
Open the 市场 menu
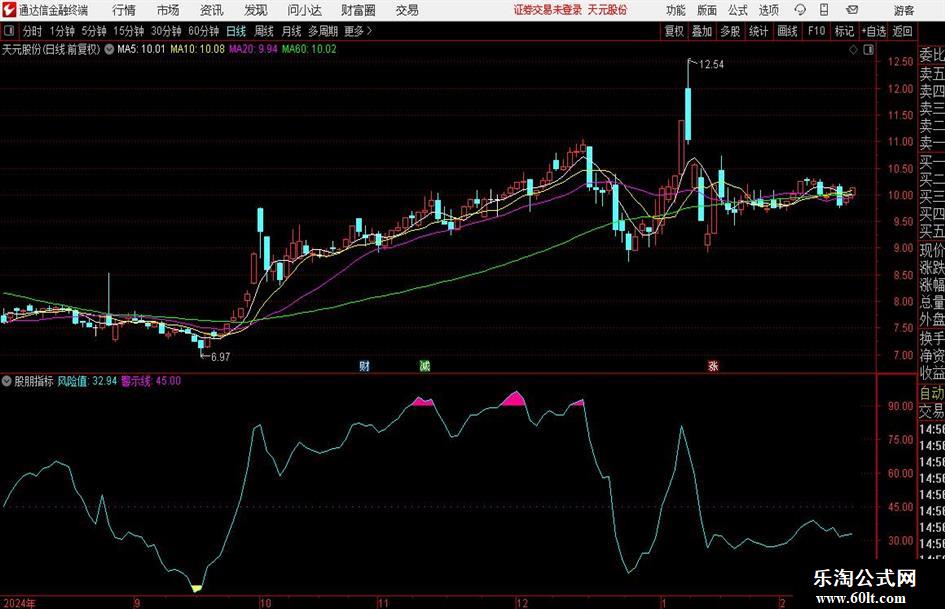tap(168, 10)
